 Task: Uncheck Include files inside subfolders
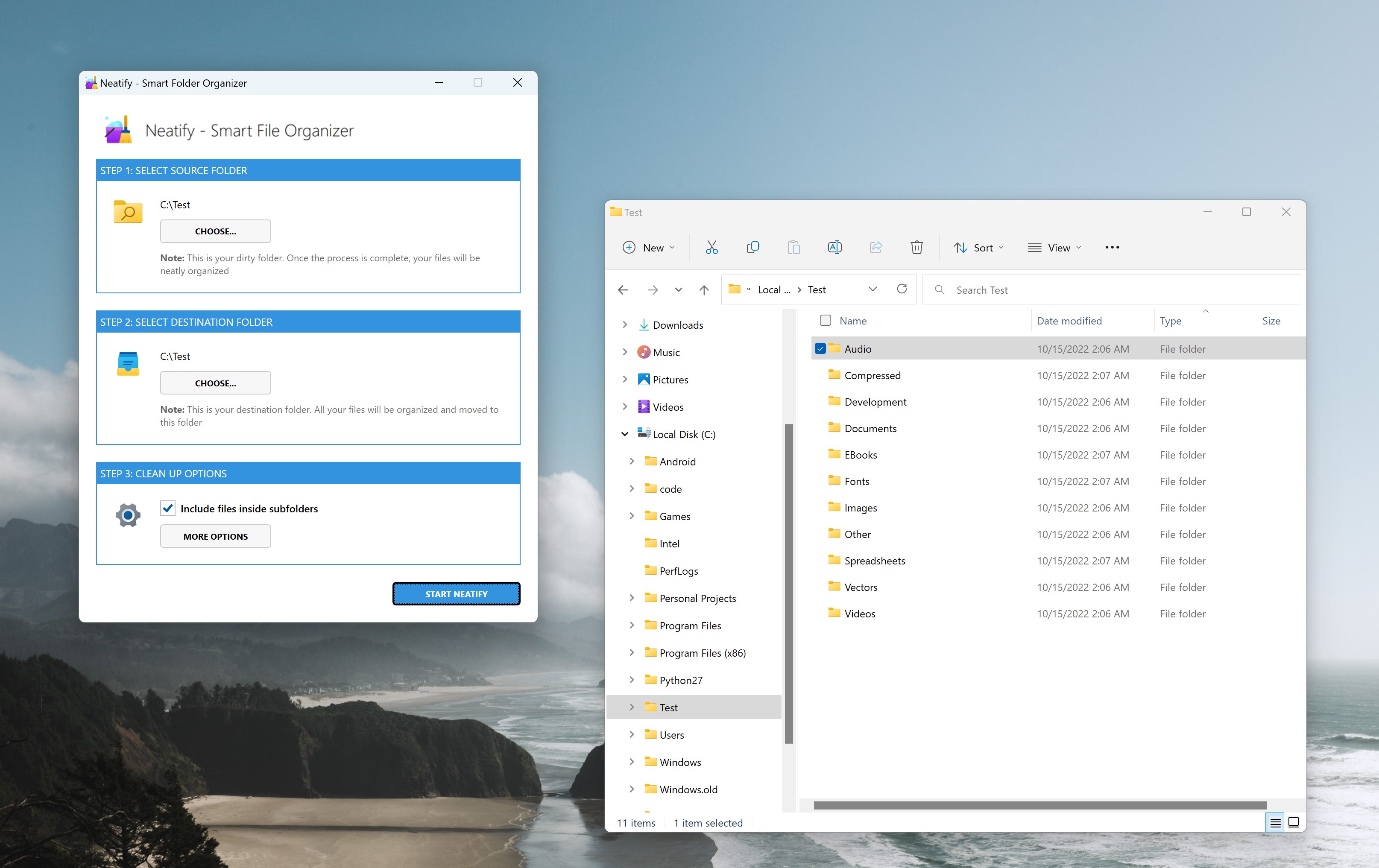168,509
